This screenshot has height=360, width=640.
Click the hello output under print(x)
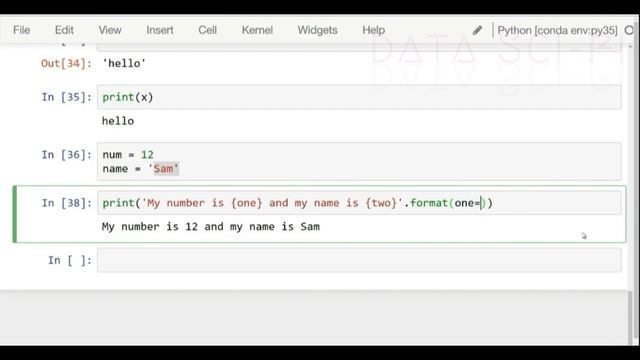tap(118, 121)
